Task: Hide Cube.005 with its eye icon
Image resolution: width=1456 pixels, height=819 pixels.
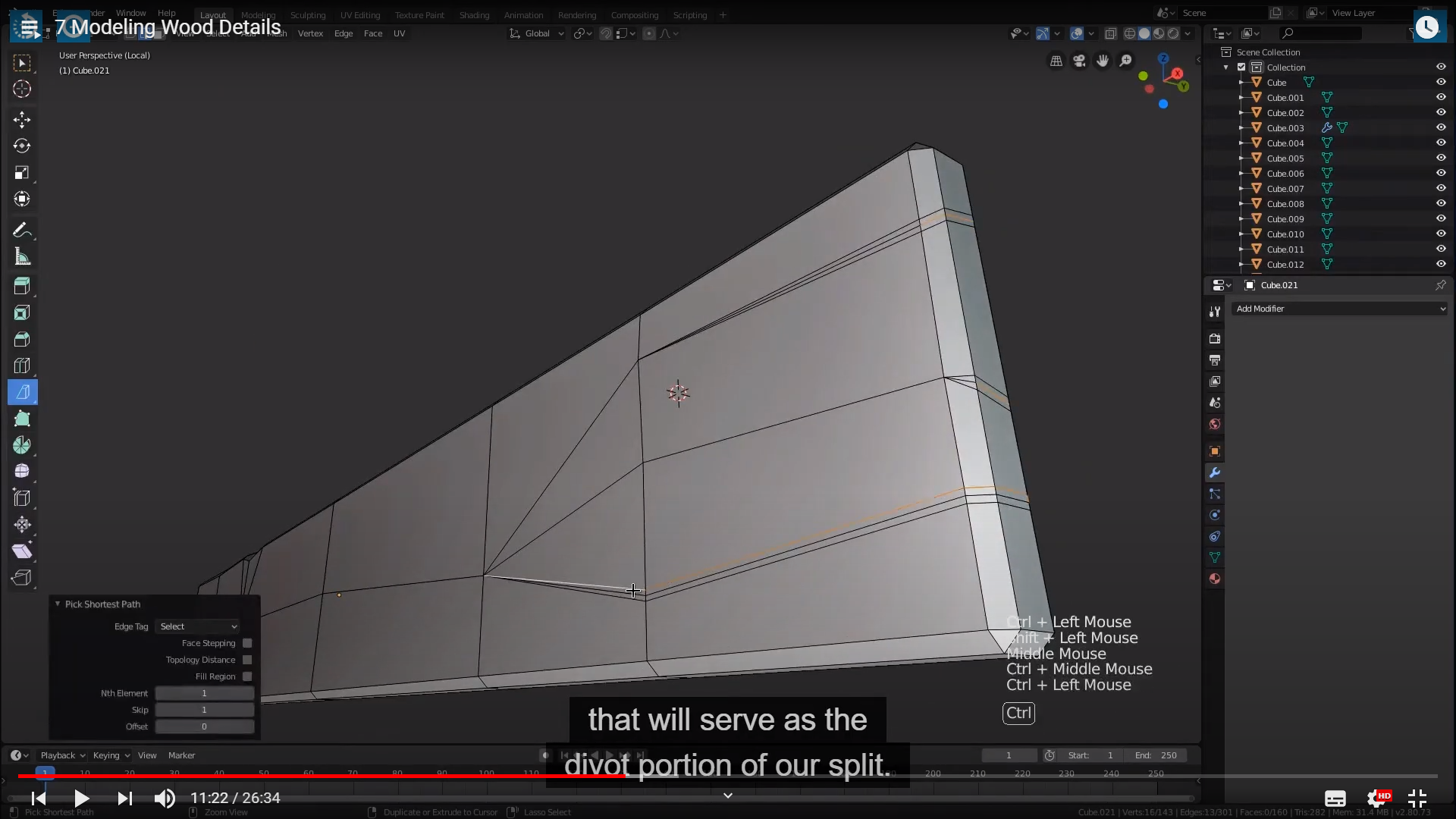Action: pyautogui.click(x=1441, y=158)
